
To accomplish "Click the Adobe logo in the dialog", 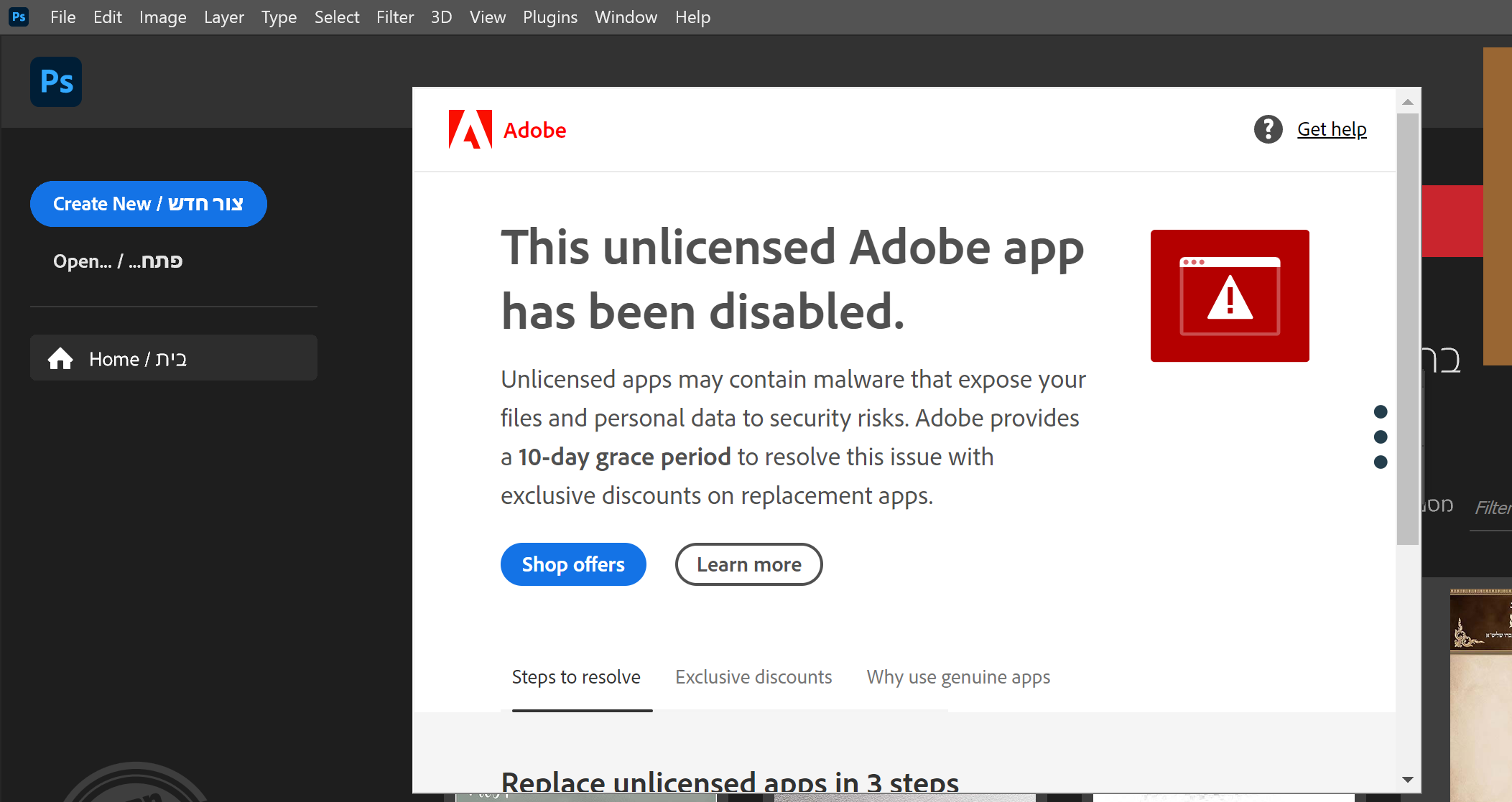I will pos(507,129).
